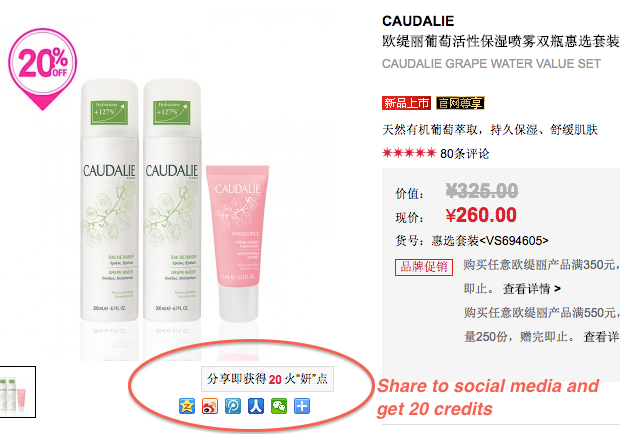Click the pink 20% OFF badge
Image resolution: width=620 pixels, height=436 pixels.
pyautogui.click(x=42, y=69)
